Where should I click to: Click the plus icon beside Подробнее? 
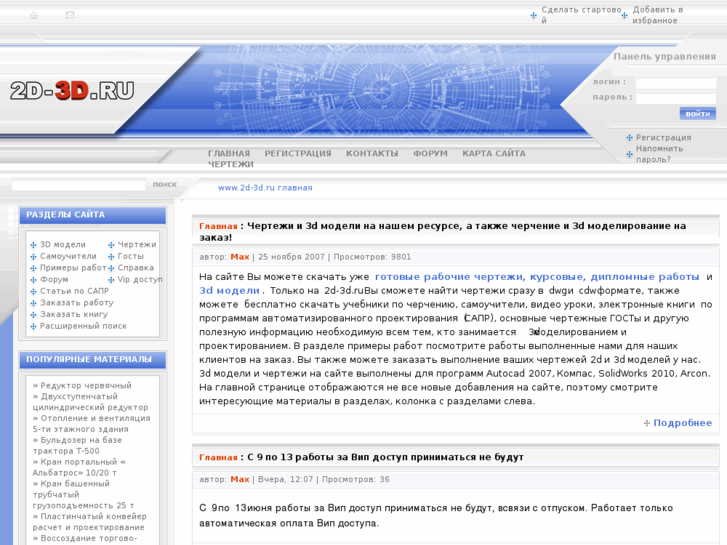coord(647,423)
